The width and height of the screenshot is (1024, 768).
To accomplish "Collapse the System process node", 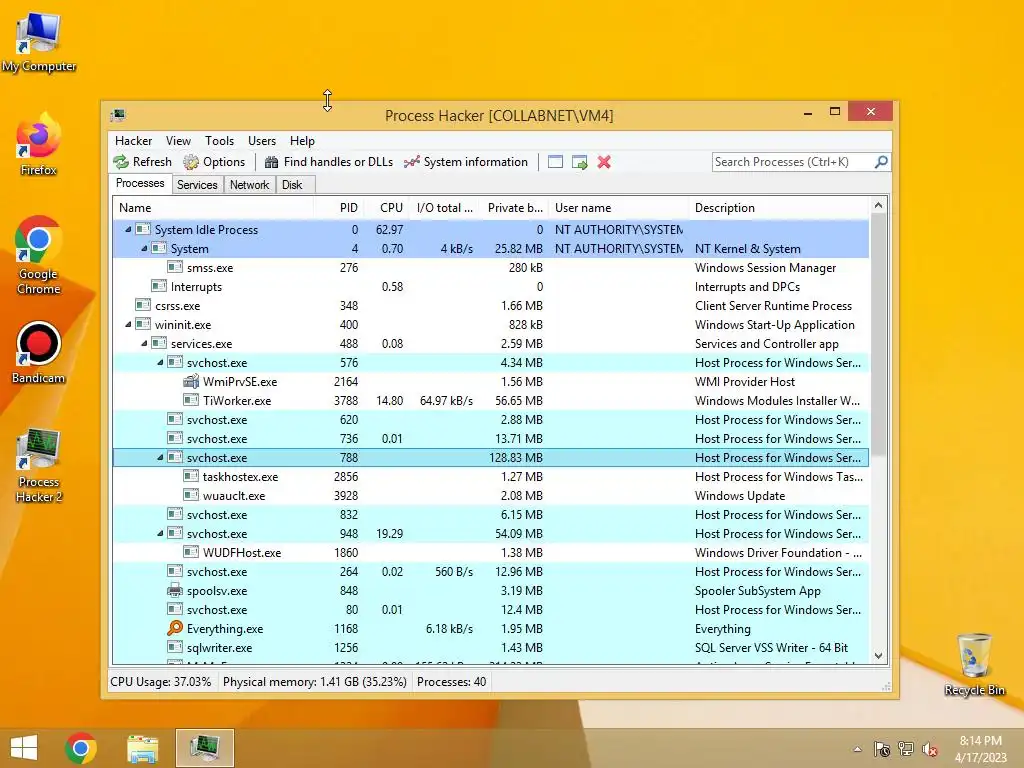I will [144, 248].
